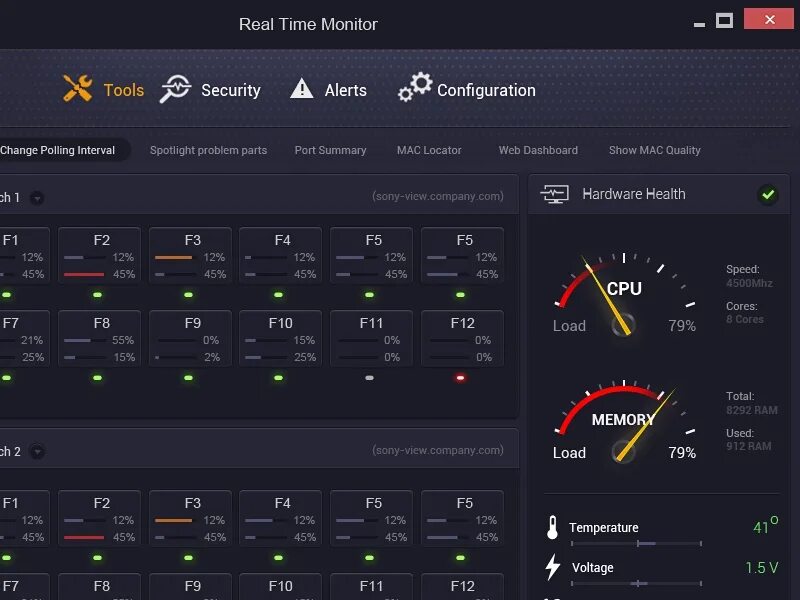Click the Real Time Monitor window title

pos(308,24)
